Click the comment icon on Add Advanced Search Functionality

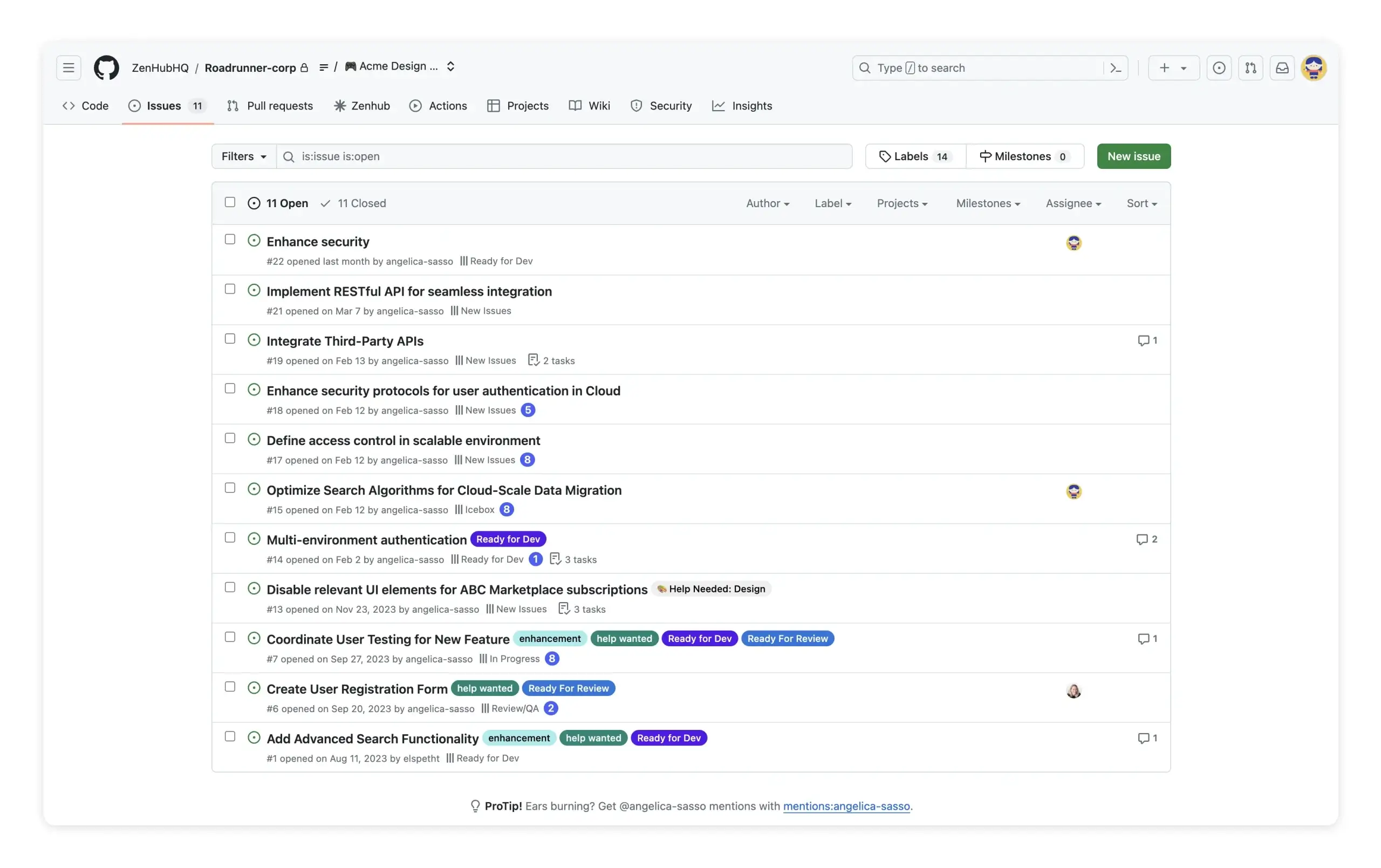[x=1147, y=738]
